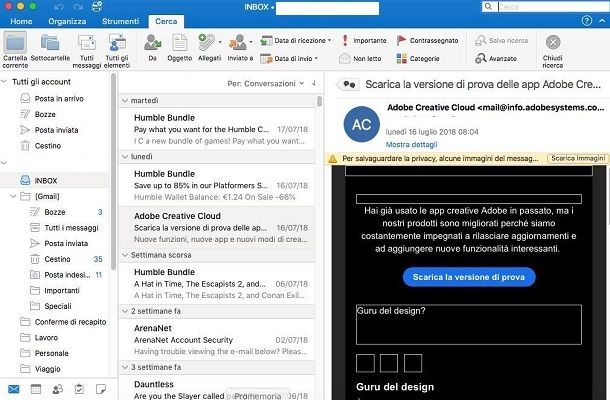Select the INBOX folder

54,181
